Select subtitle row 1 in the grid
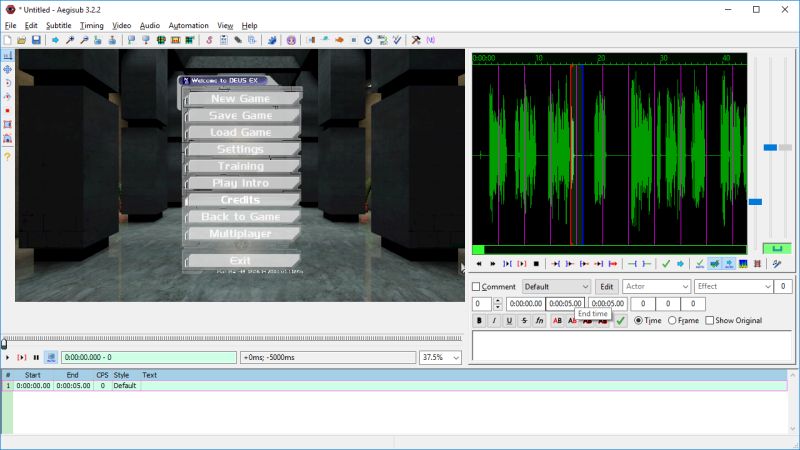This screenshot has height=450, width=800. pos(394,386)
